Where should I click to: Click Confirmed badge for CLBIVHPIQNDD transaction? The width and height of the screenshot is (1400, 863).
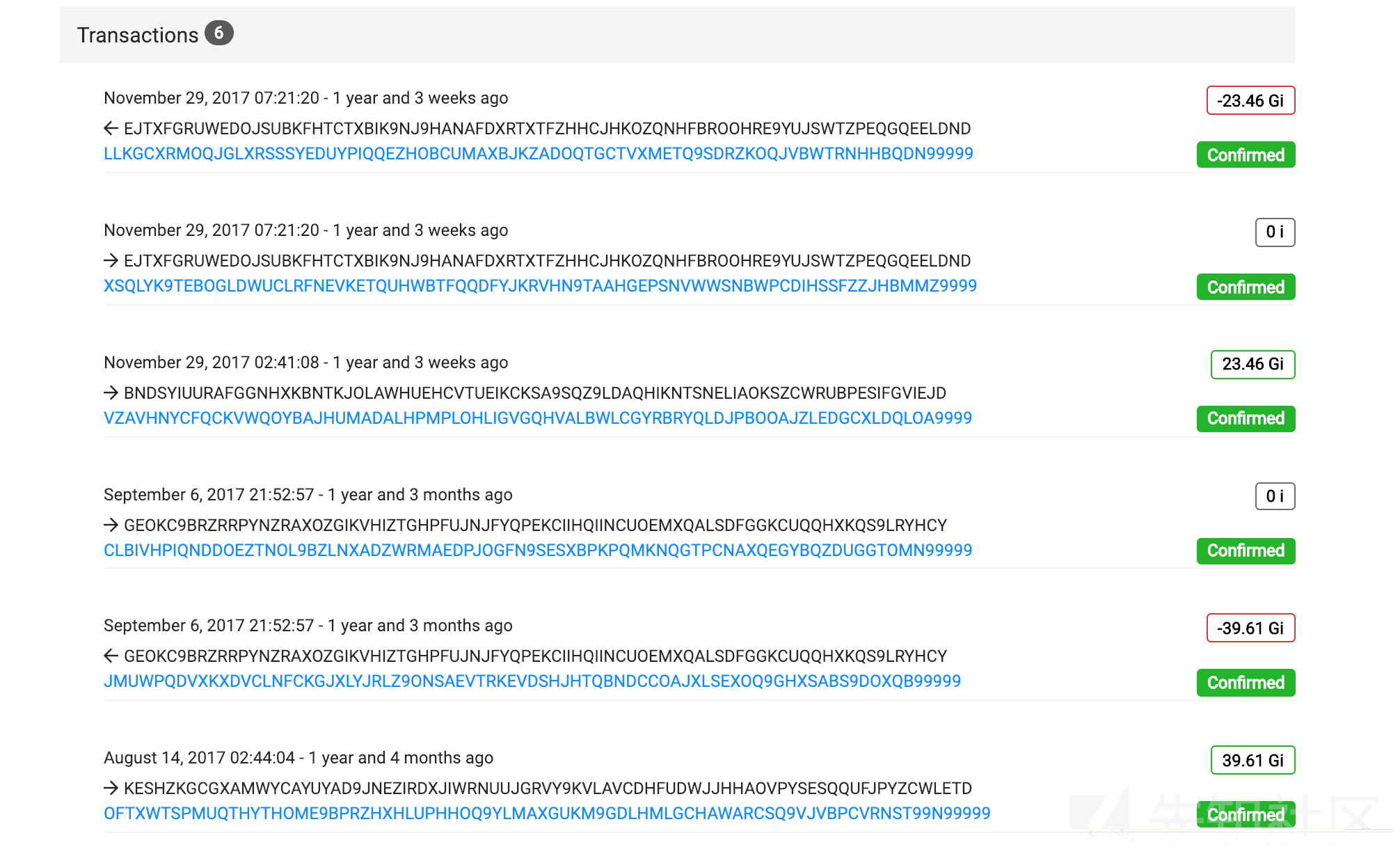click(x=1246, y=551)
